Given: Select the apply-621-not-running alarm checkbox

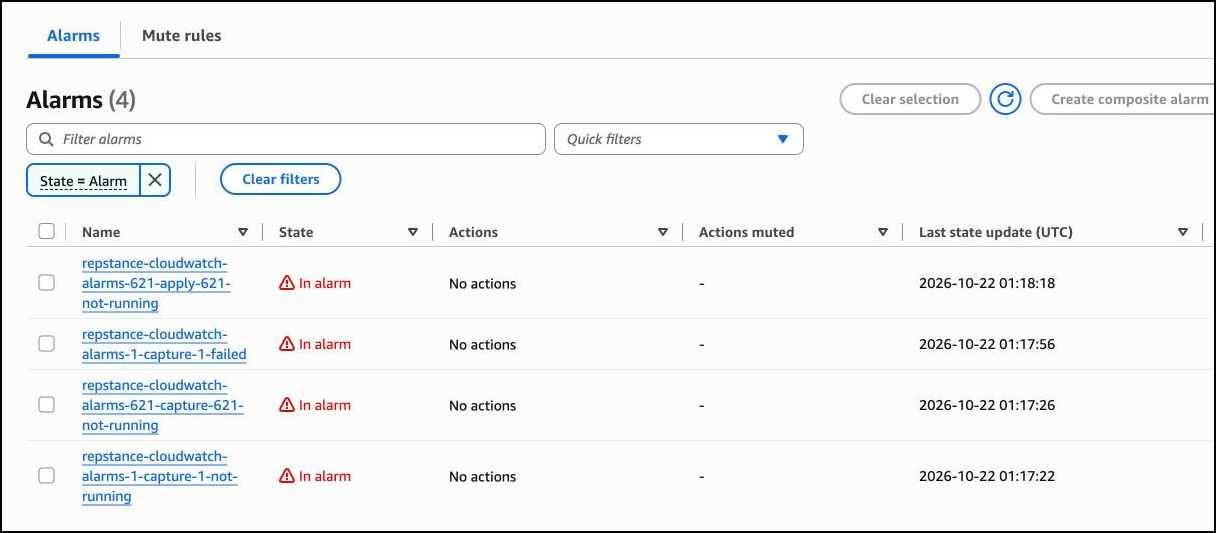Looking at the screenshot, I should 46,283.
